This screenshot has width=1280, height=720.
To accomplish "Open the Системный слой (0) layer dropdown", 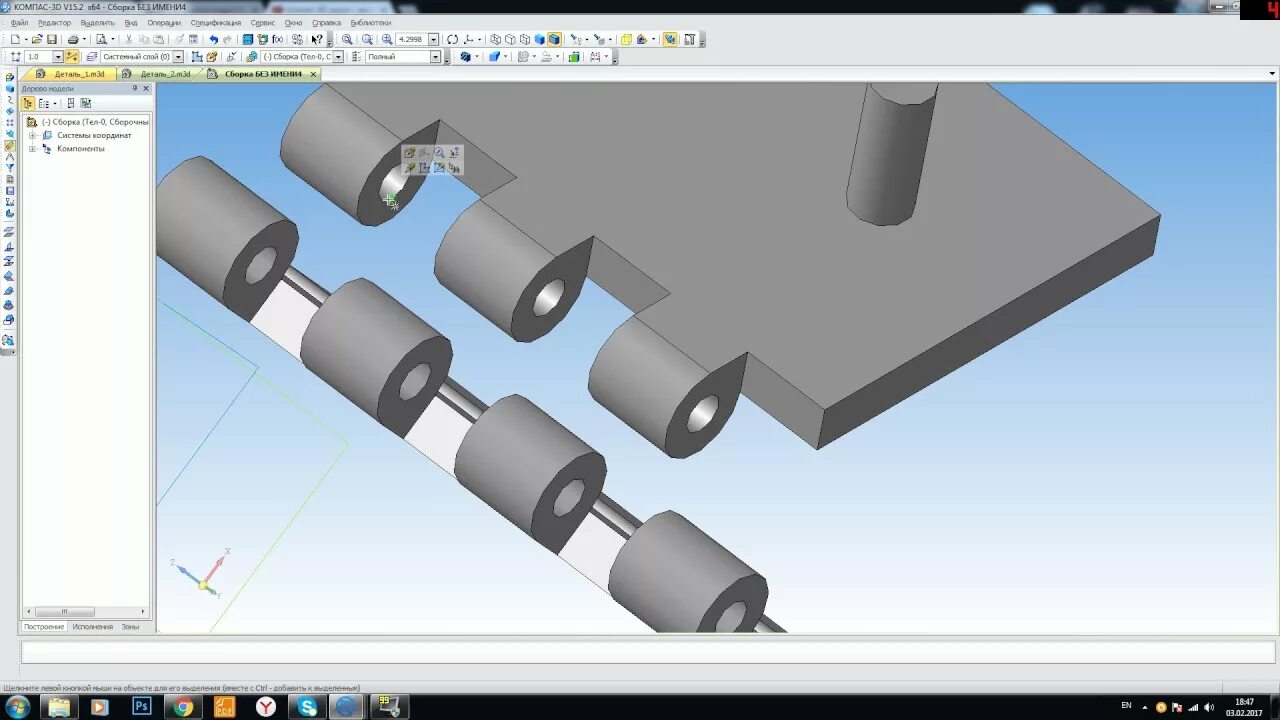I will tap(179, 56).
